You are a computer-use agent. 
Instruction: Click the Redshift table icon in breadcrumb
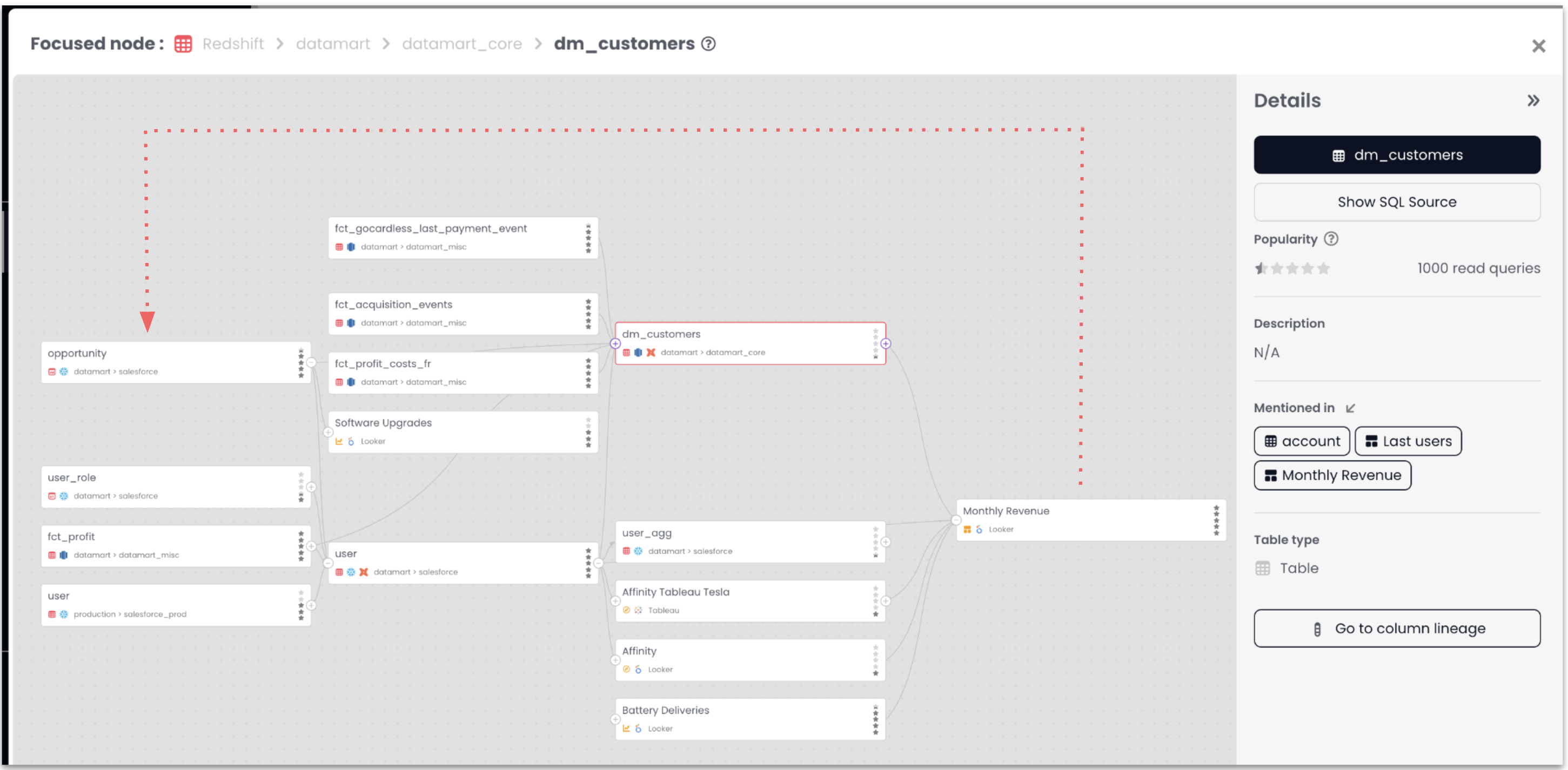[x=183, y=44]
